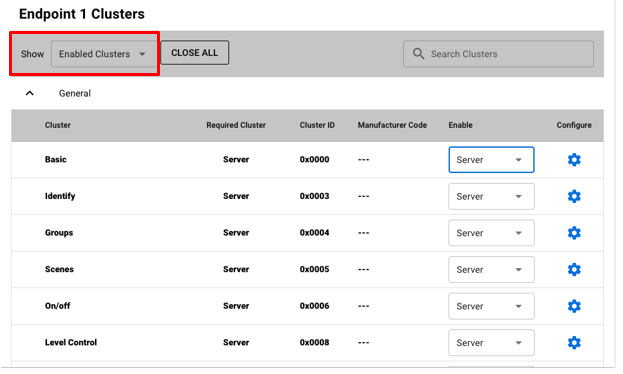623x374 pixels.
Task: Click the Search Clusters input field
Action: [498, 54]
